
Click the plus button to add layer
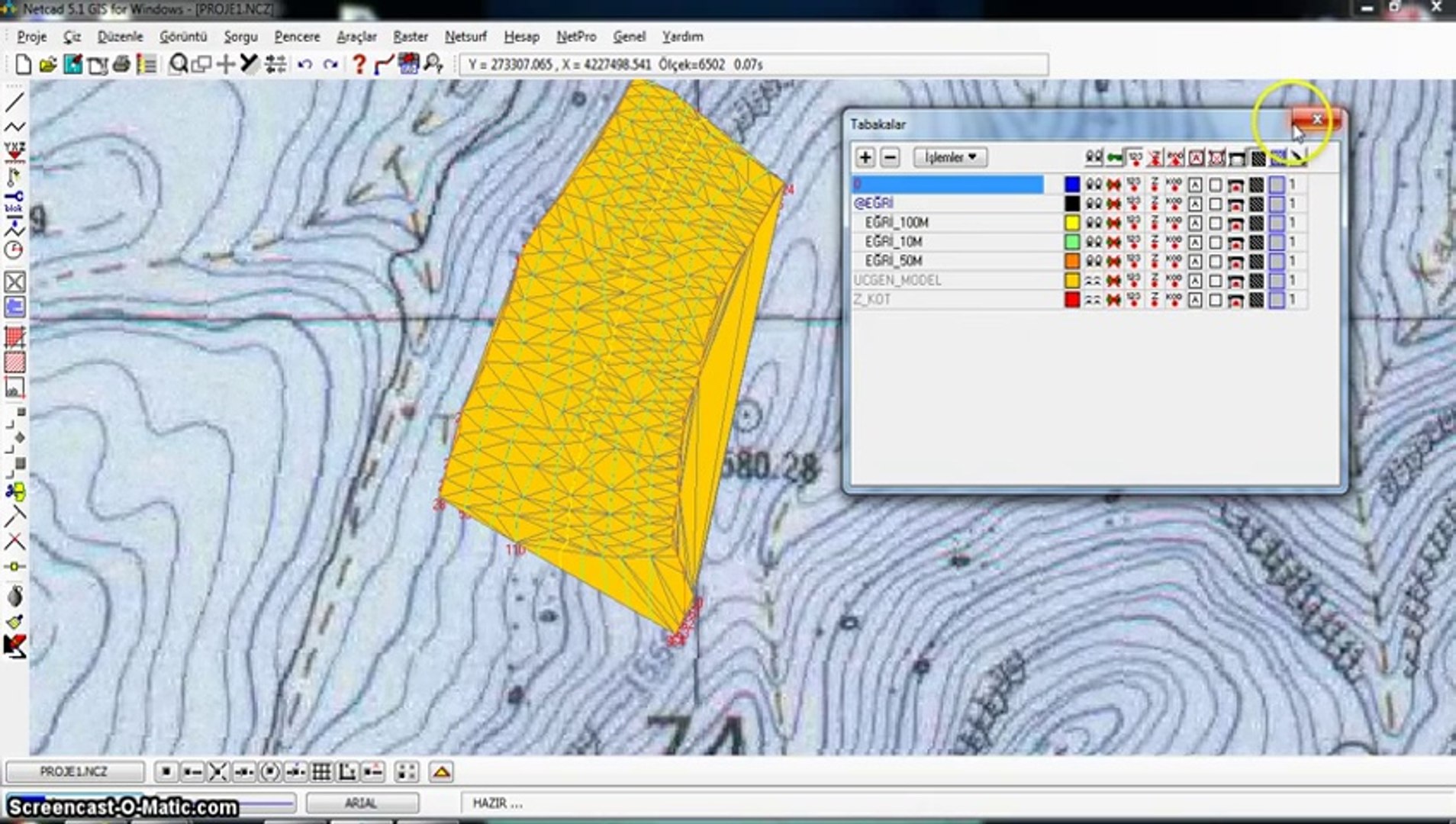(865, 157)
